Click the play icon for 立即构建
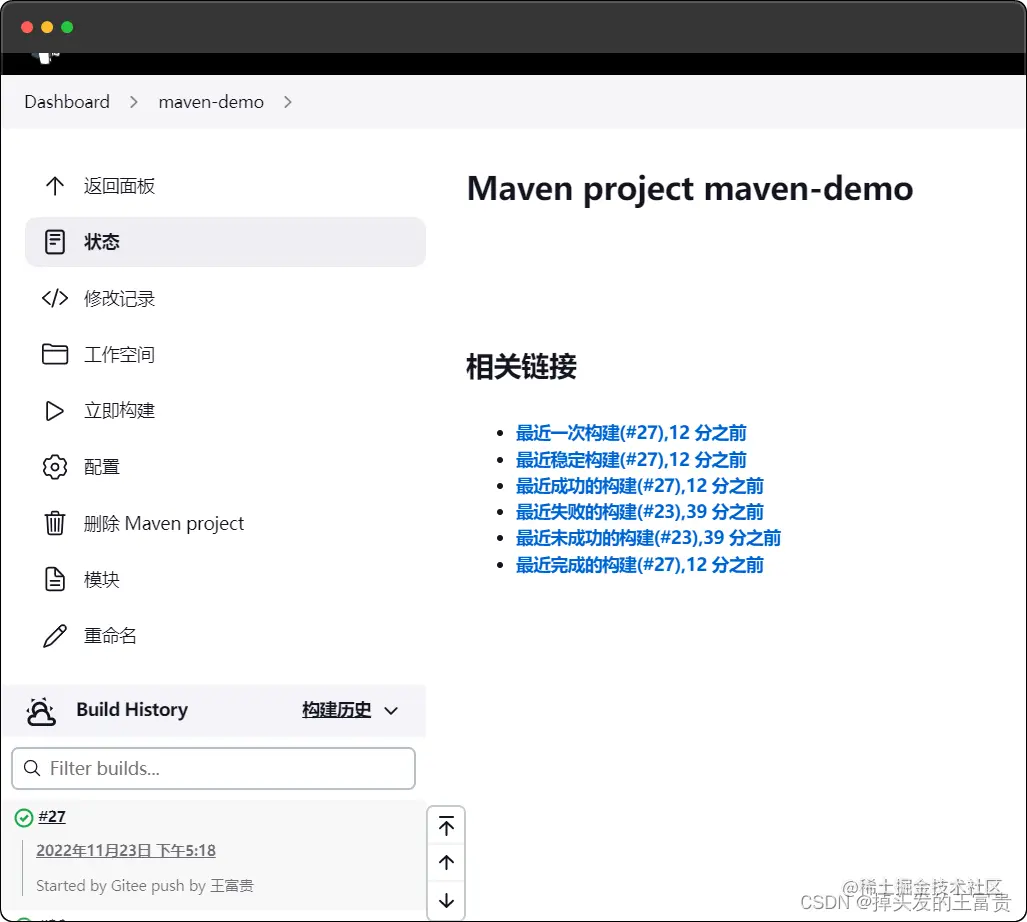 (55, 411)
